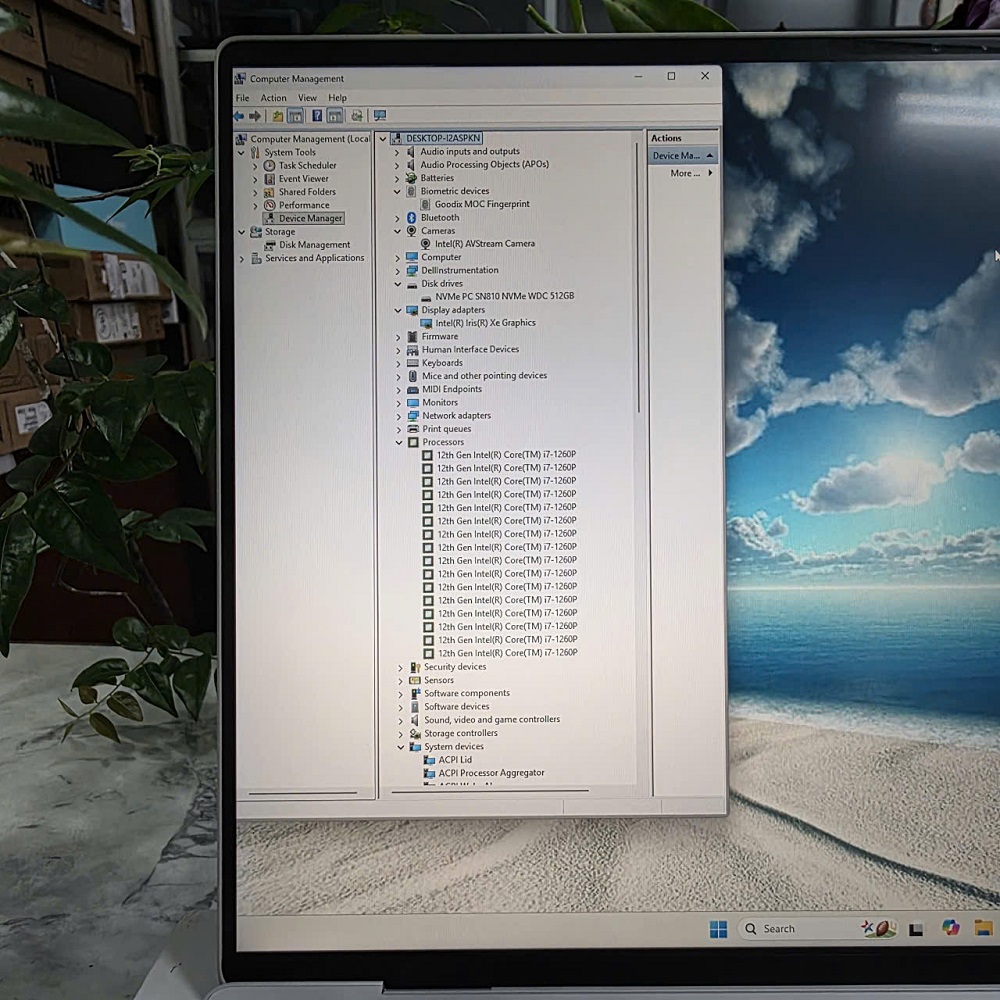Screen dimensions: 1000x1000
Task: Open the File menu
Action: (x=242, y=98)
